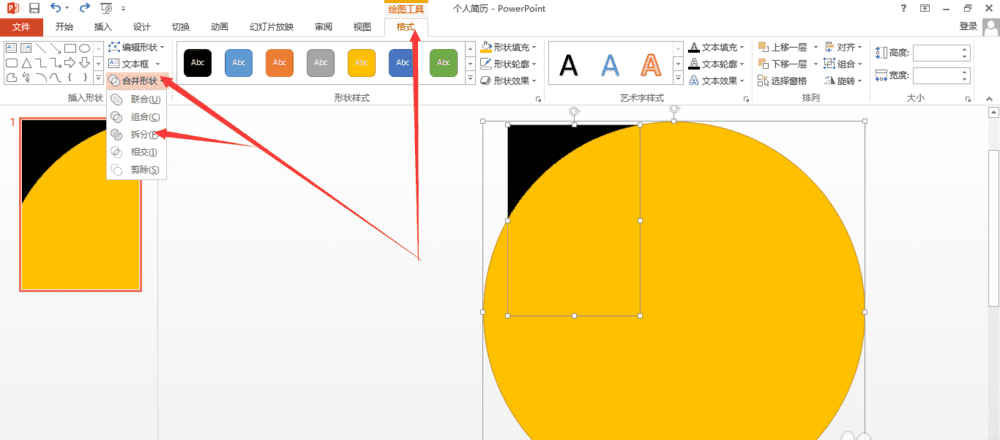Open 形状效果 (Shape Effects) options
Screen dimensions: 1000x440
[x=508, y=81]
